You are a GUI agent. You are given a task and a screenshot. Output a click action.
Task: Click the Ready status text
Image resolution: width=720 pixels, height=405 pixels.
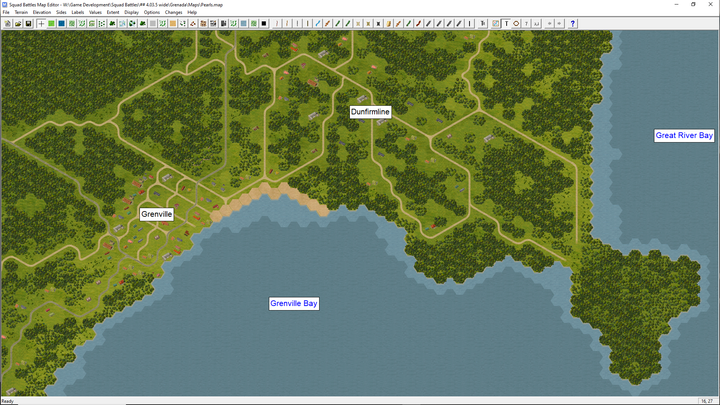coord(8,401)
